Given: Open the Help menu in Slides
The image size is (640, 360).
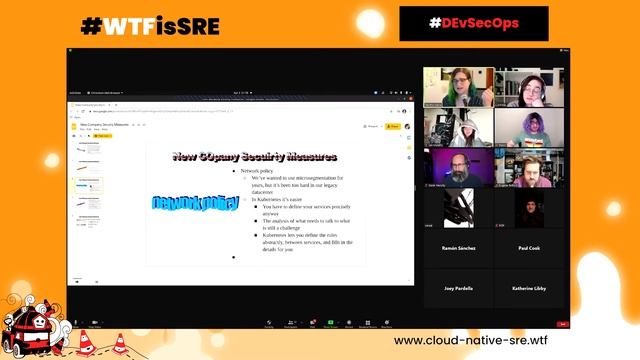Looking at the screenshot, I should click(x=104, y=129).
